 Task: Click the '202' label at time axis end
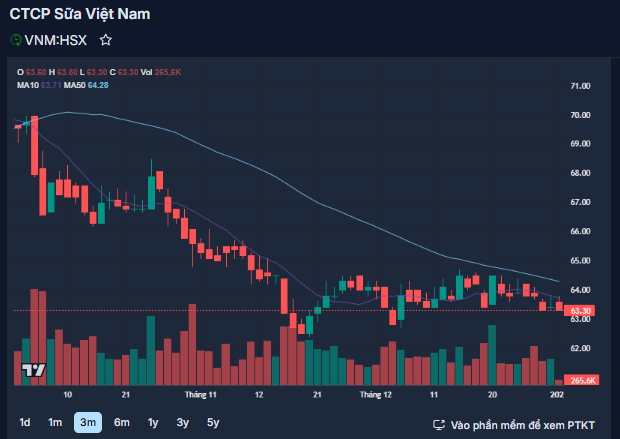click(x=557, y=394)
